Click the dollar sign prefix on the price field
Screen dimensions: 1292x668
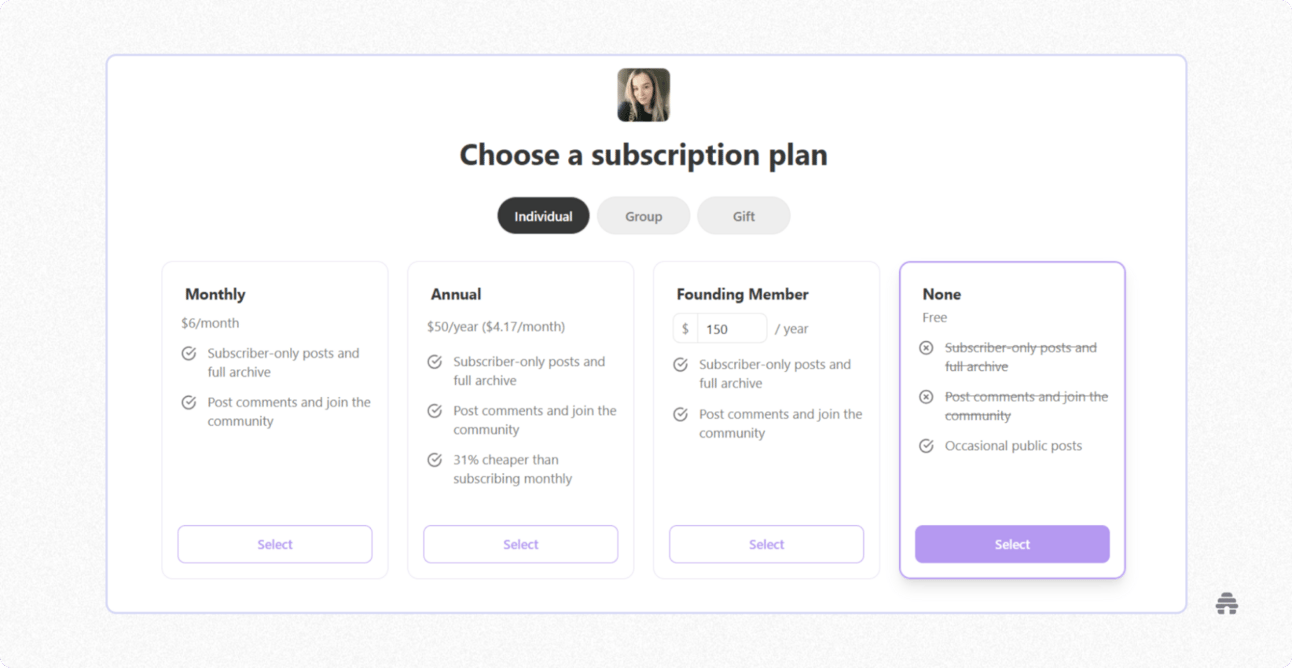[686, 328]
